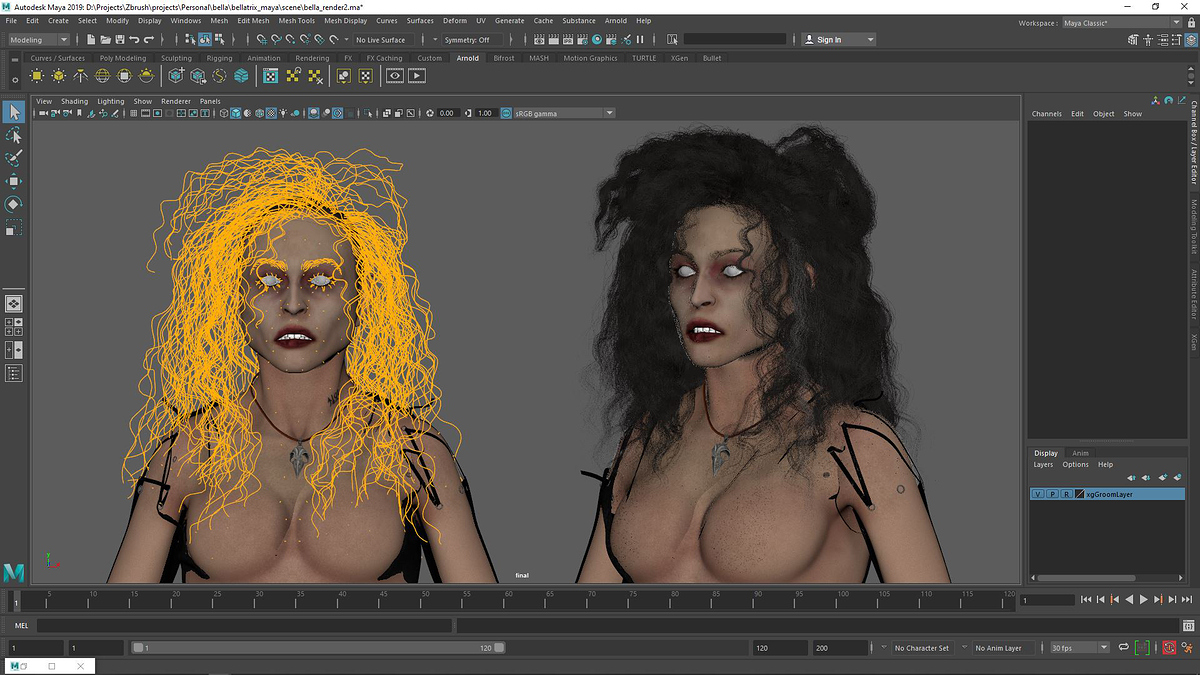Click the current frame input field
This screenshot has height=675, width=1200.
click(x=1046, y=599)
